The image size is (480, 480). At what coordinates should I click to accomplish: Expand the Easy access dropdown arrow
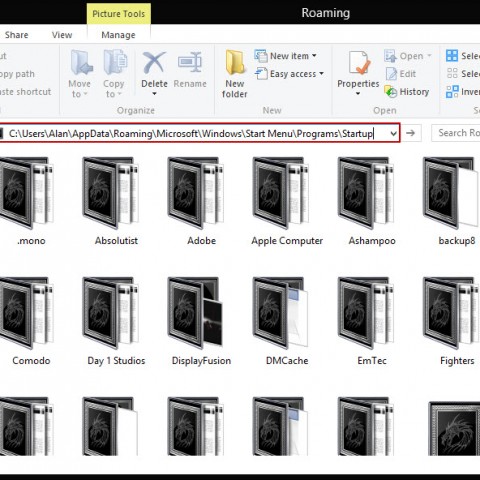[321, 74]
